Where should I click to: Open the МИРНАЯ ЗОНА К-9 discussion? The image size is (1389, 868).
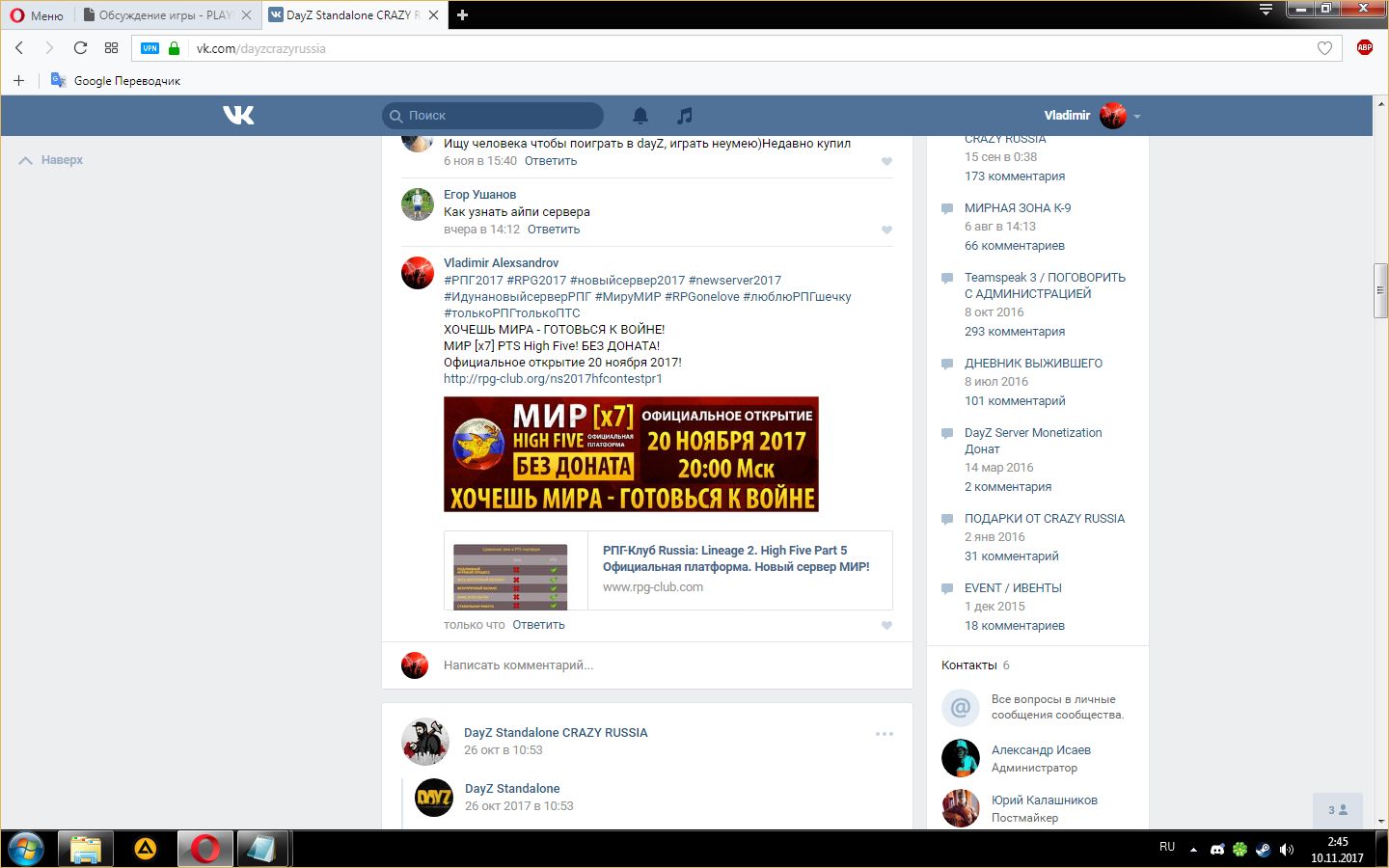coord(1018,208)
